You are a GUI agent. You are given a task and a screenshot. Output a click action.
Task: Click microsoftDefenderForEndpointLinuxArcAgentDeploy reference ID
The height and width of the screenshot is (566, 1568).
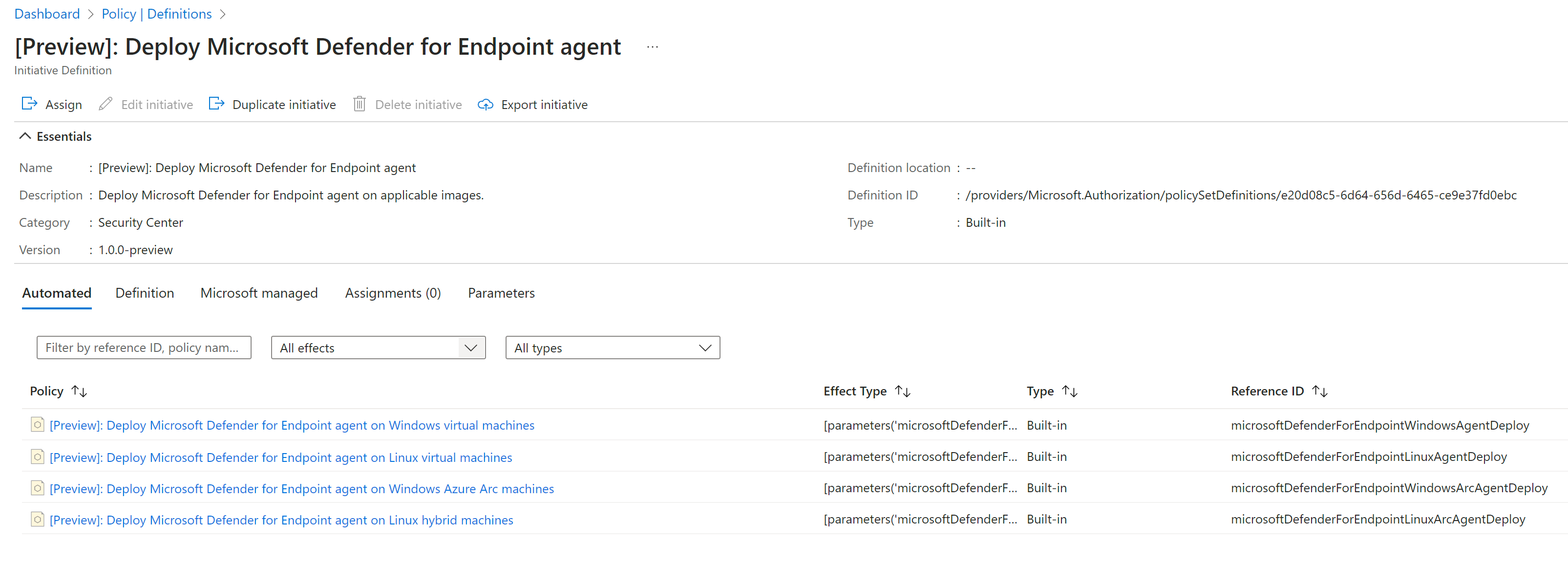click(x=1377, y=519)
